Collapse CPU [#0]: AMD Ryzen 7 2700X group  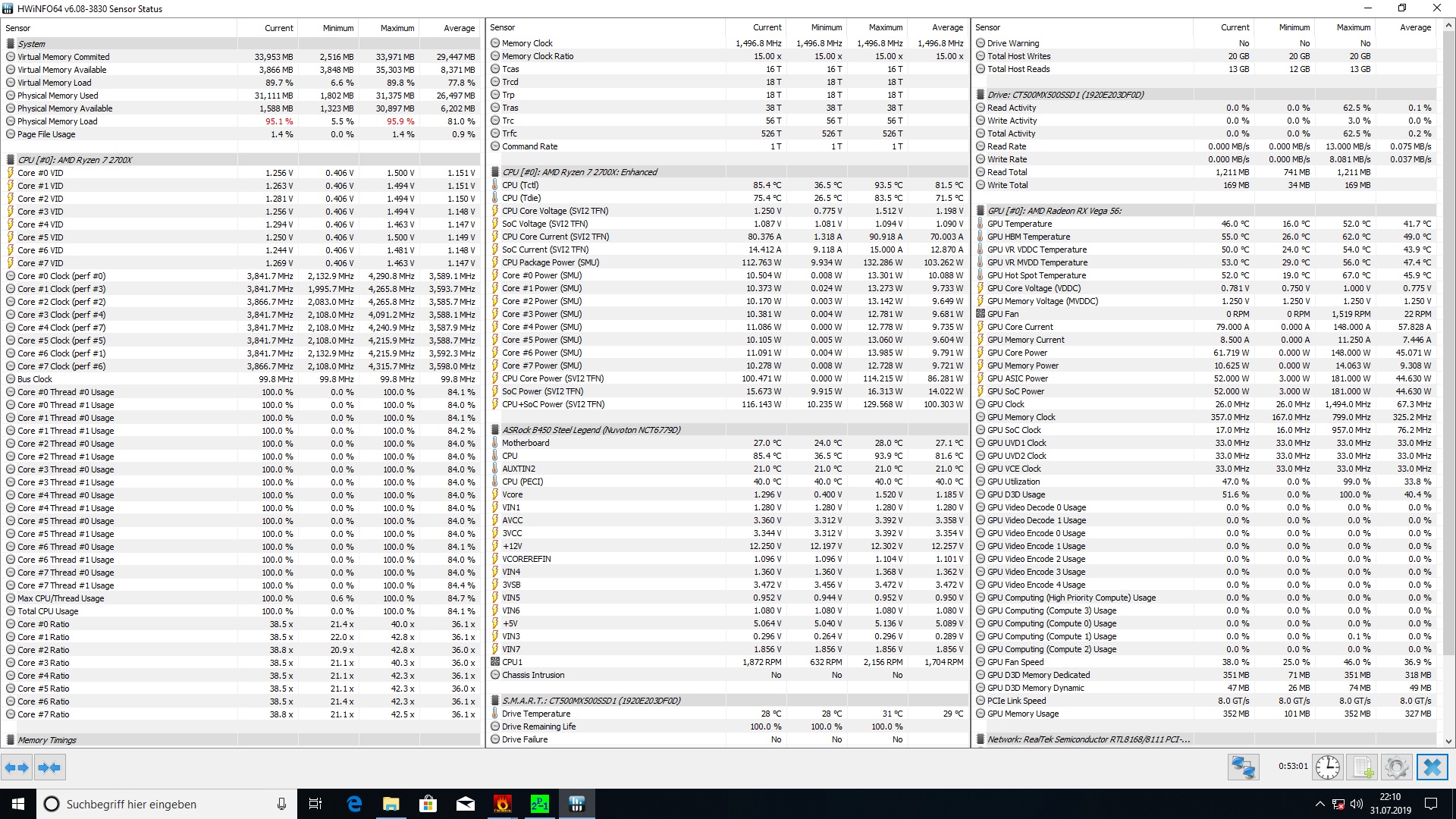coord(74,160)
